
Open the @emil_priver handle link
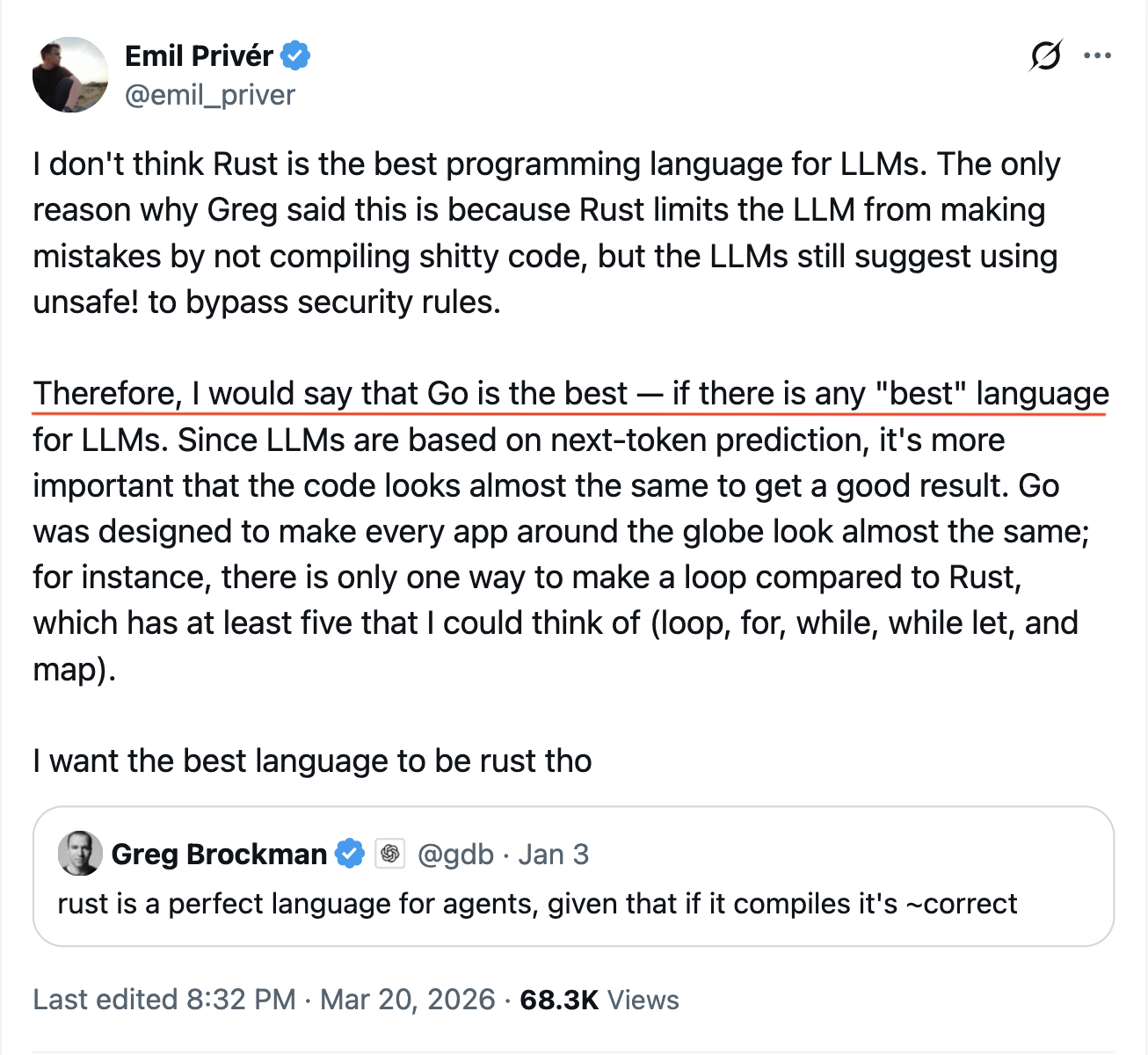pos(210,95)
